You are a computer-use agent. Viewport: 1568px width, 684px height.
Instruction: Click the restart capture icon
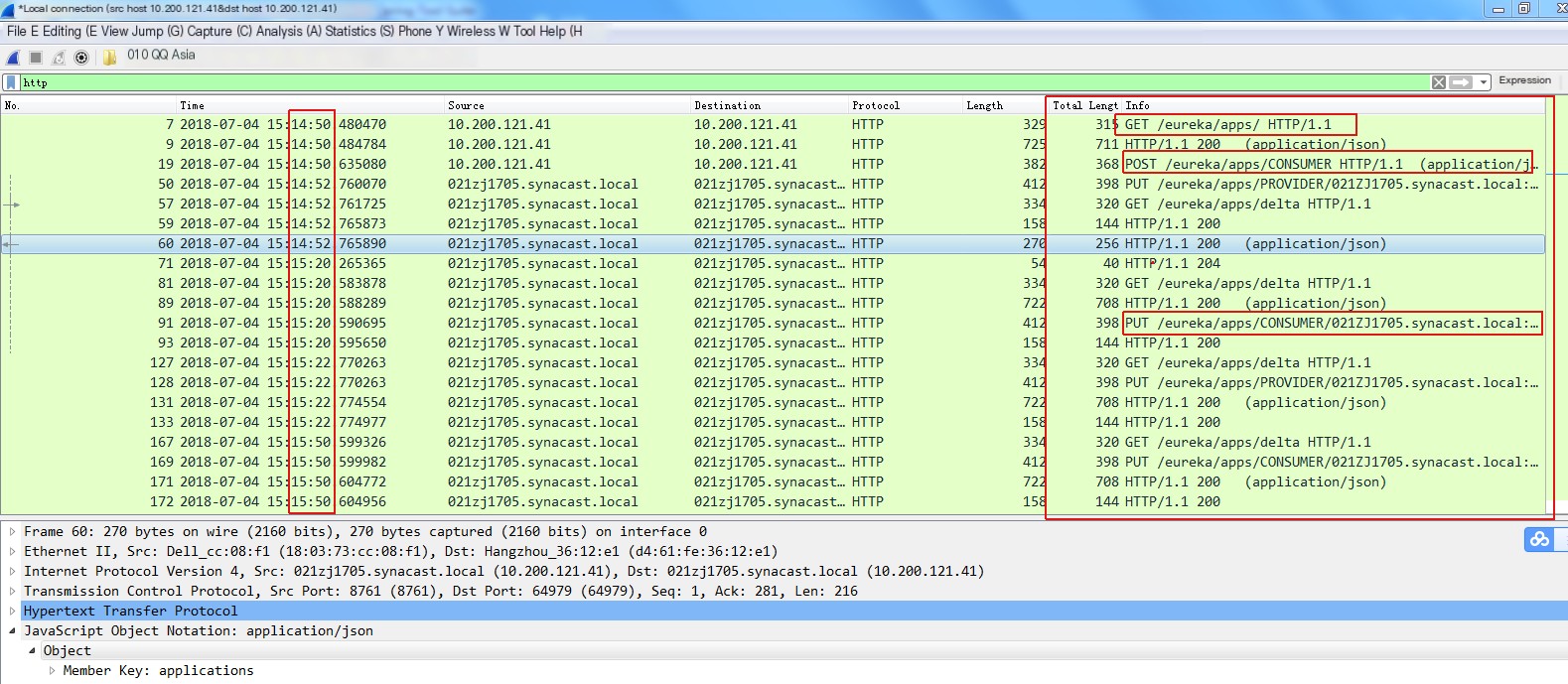point(59,58)
